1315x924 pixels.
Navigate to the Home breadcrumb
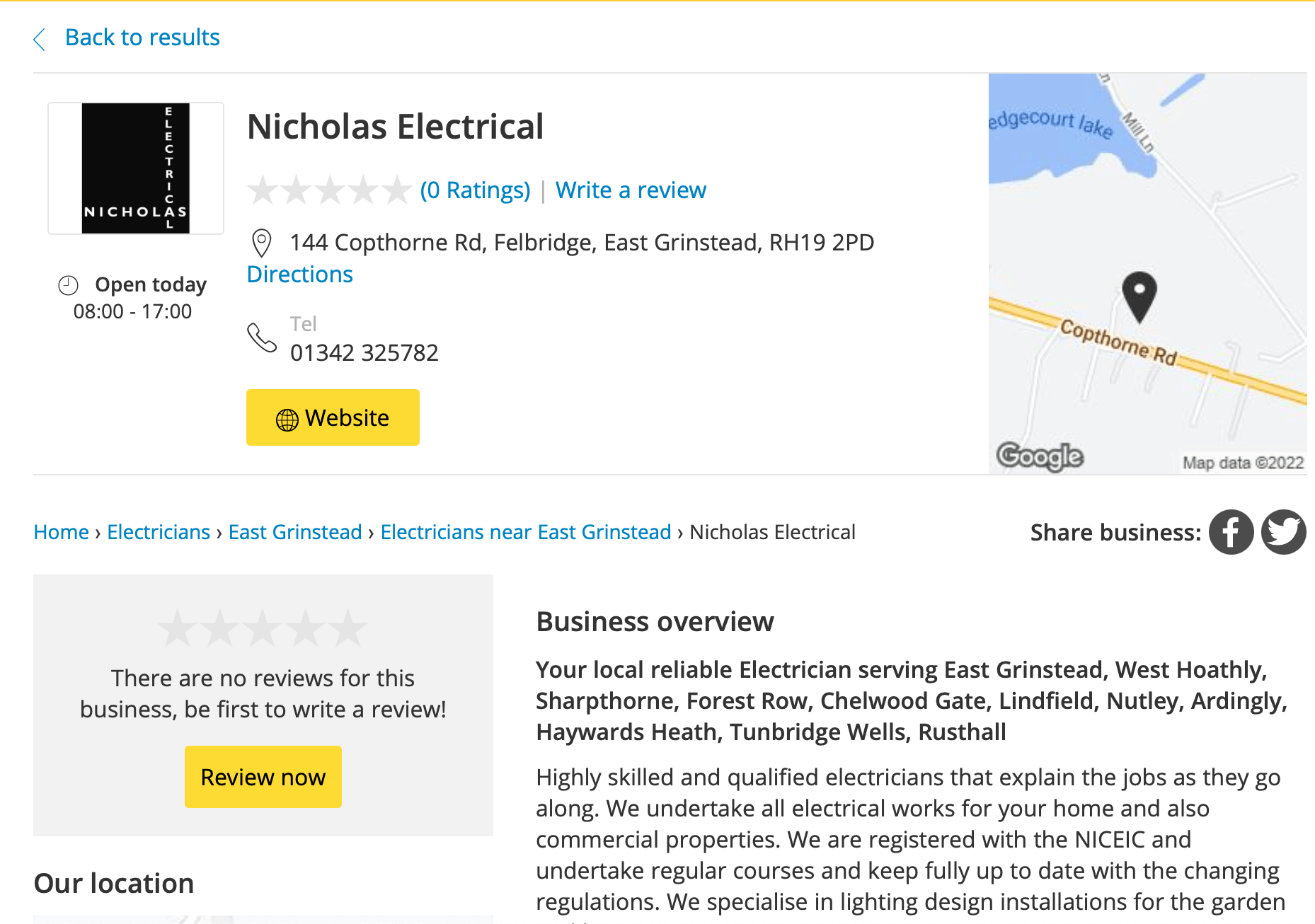[x=61, y=532]
